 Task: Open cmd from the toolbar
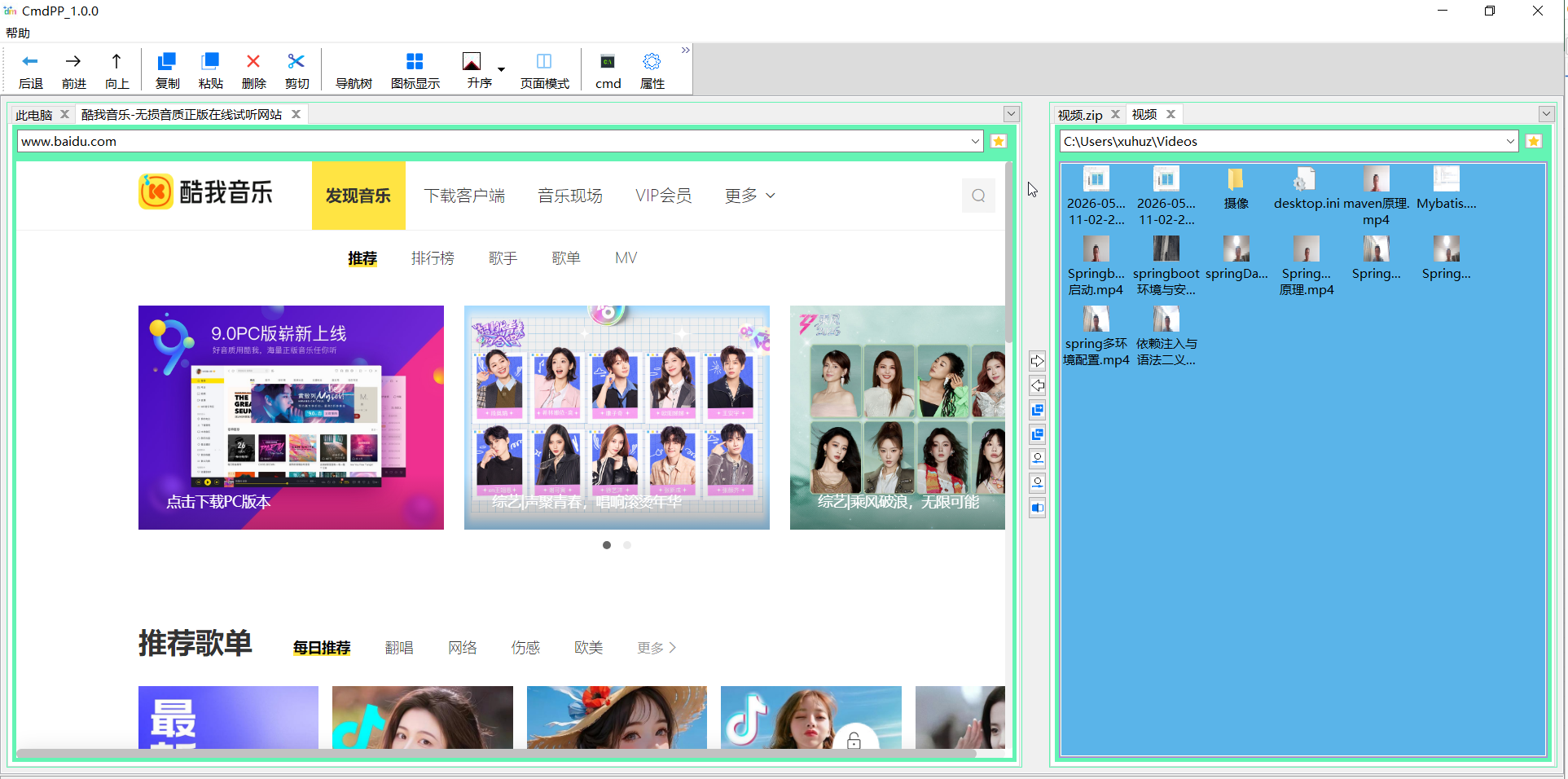click(608, 71)
